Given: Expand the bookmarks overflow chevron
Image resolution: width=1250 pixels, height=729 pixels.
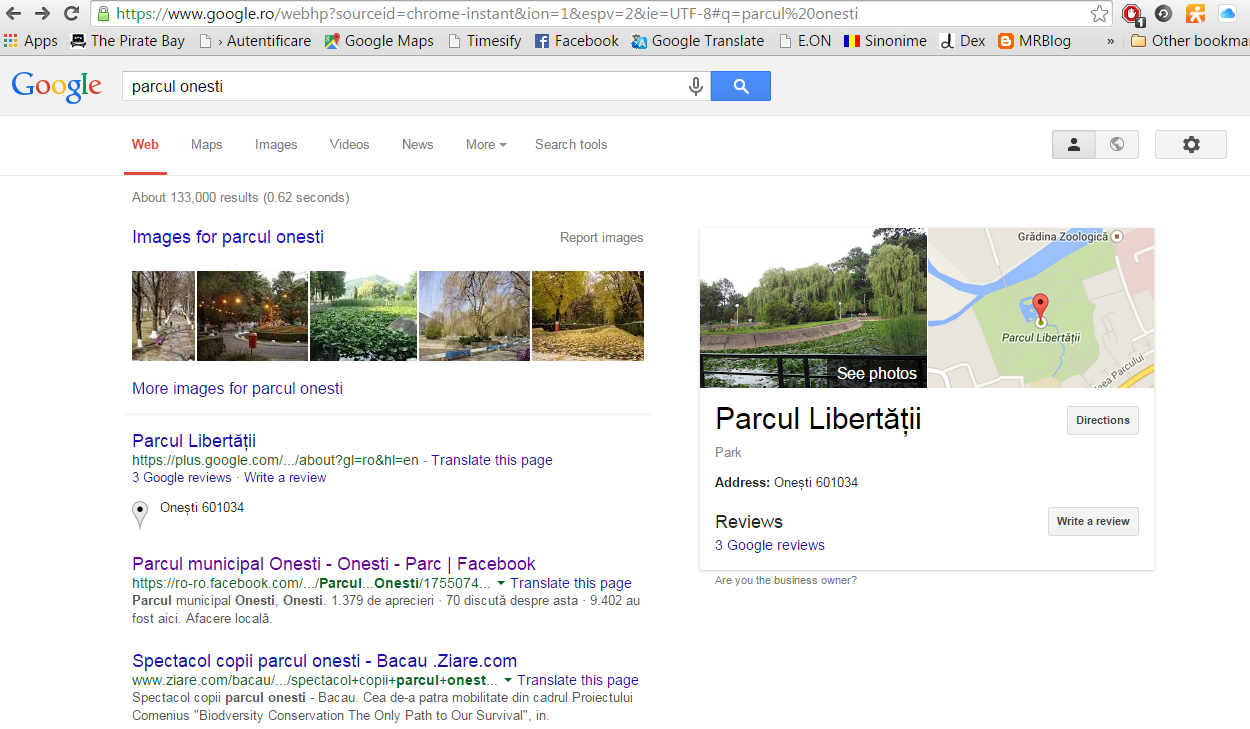Looking at the screenshot, I should [1110, 41].
